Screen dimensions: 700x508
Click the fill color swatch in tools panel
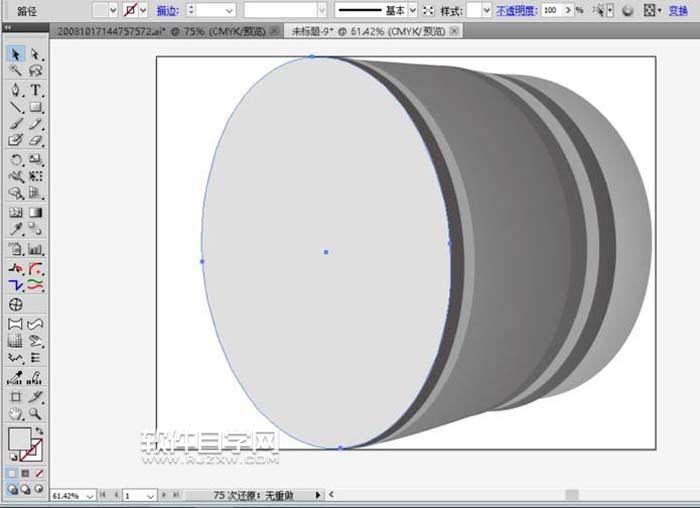pos(20,439)
